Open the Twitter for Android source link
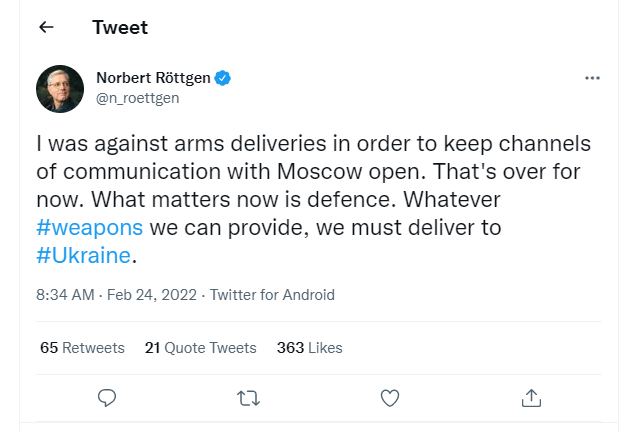Screen dimensions: 622x432 [271, 295]
